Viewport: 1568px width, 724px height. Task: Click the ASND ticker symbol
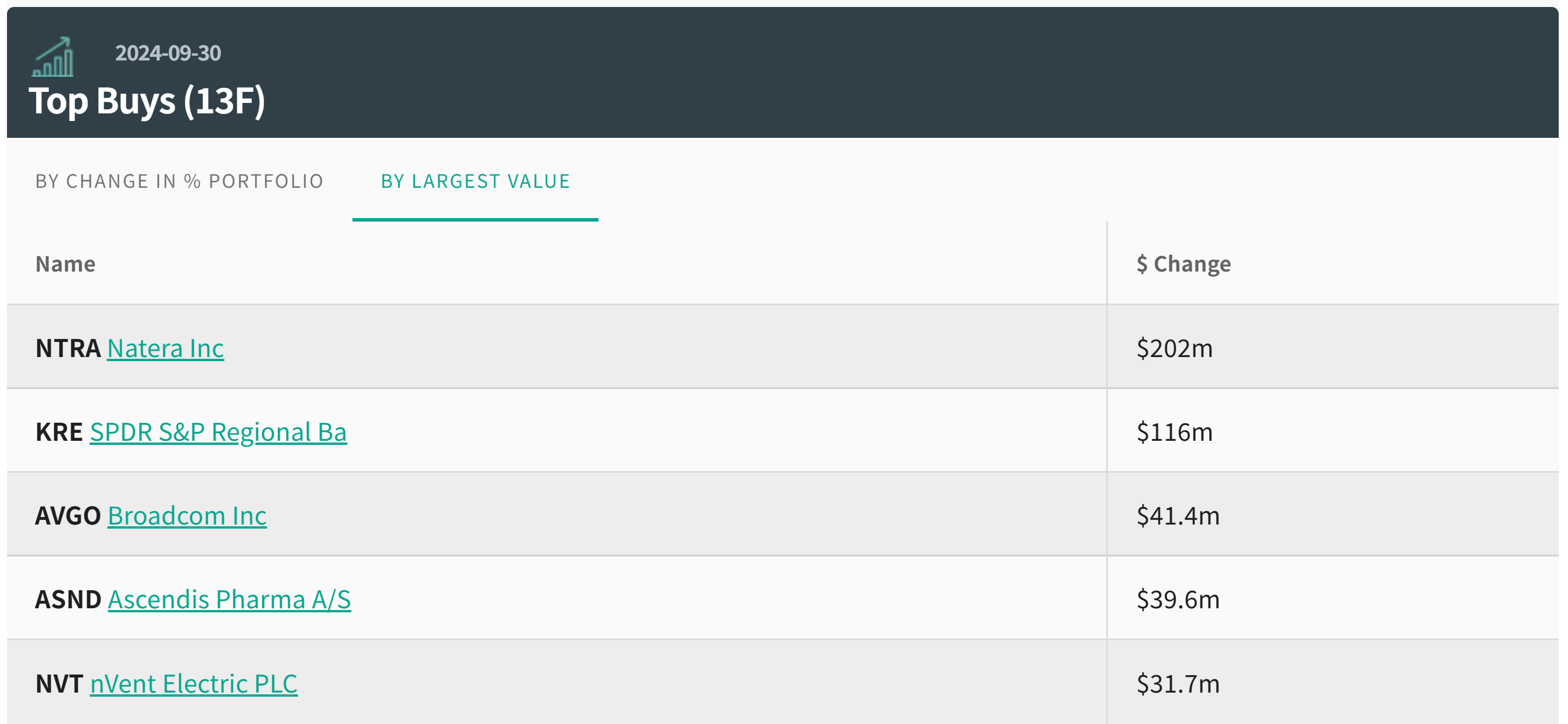click(x=68, y=600)
